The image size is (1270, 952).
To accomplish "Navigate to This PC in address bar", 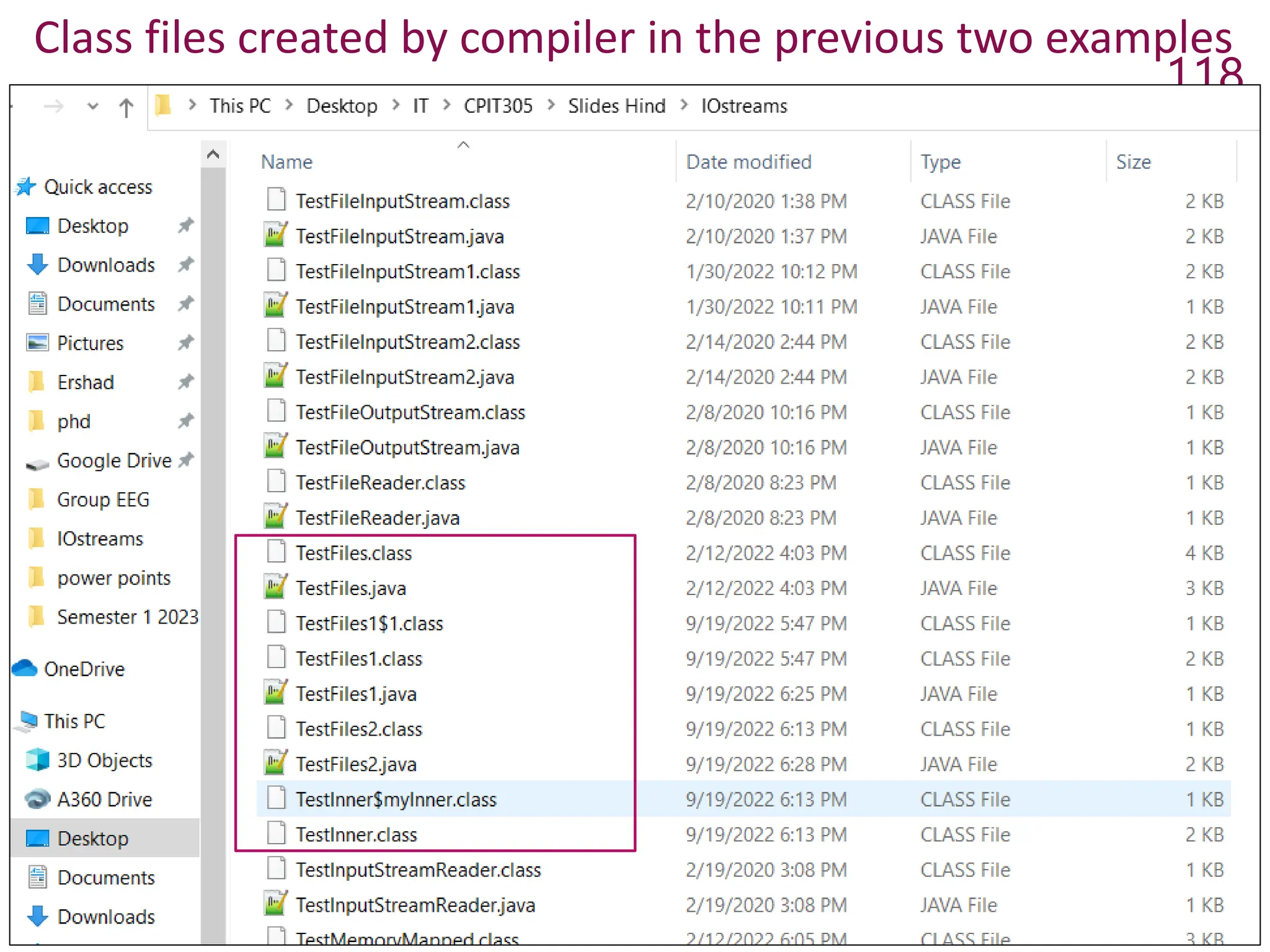I will click(x=240, y=106).
